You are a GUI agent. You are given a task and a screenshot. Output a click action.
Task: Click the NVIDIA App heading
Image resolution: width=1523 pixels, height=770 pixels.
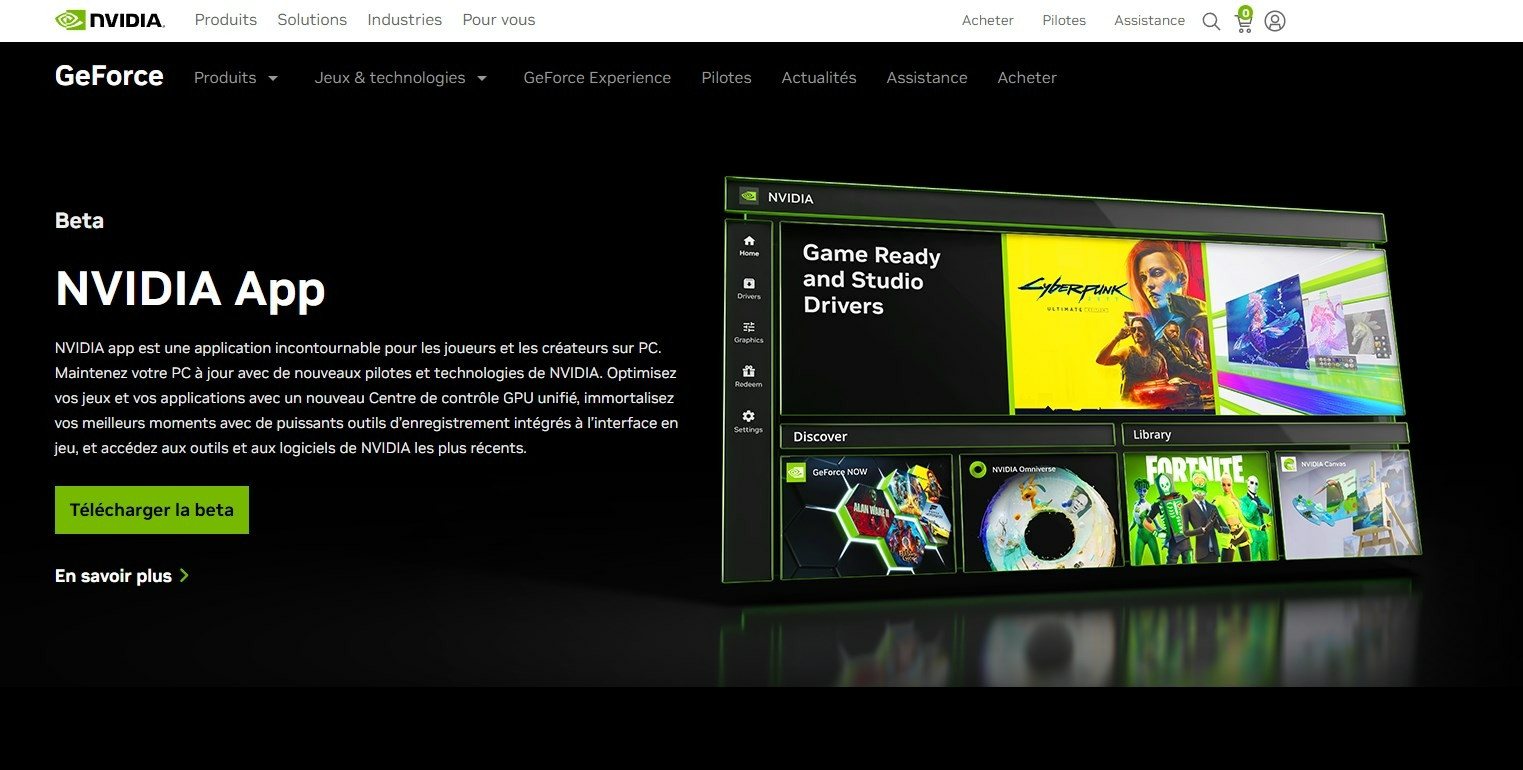click(190, 288)
